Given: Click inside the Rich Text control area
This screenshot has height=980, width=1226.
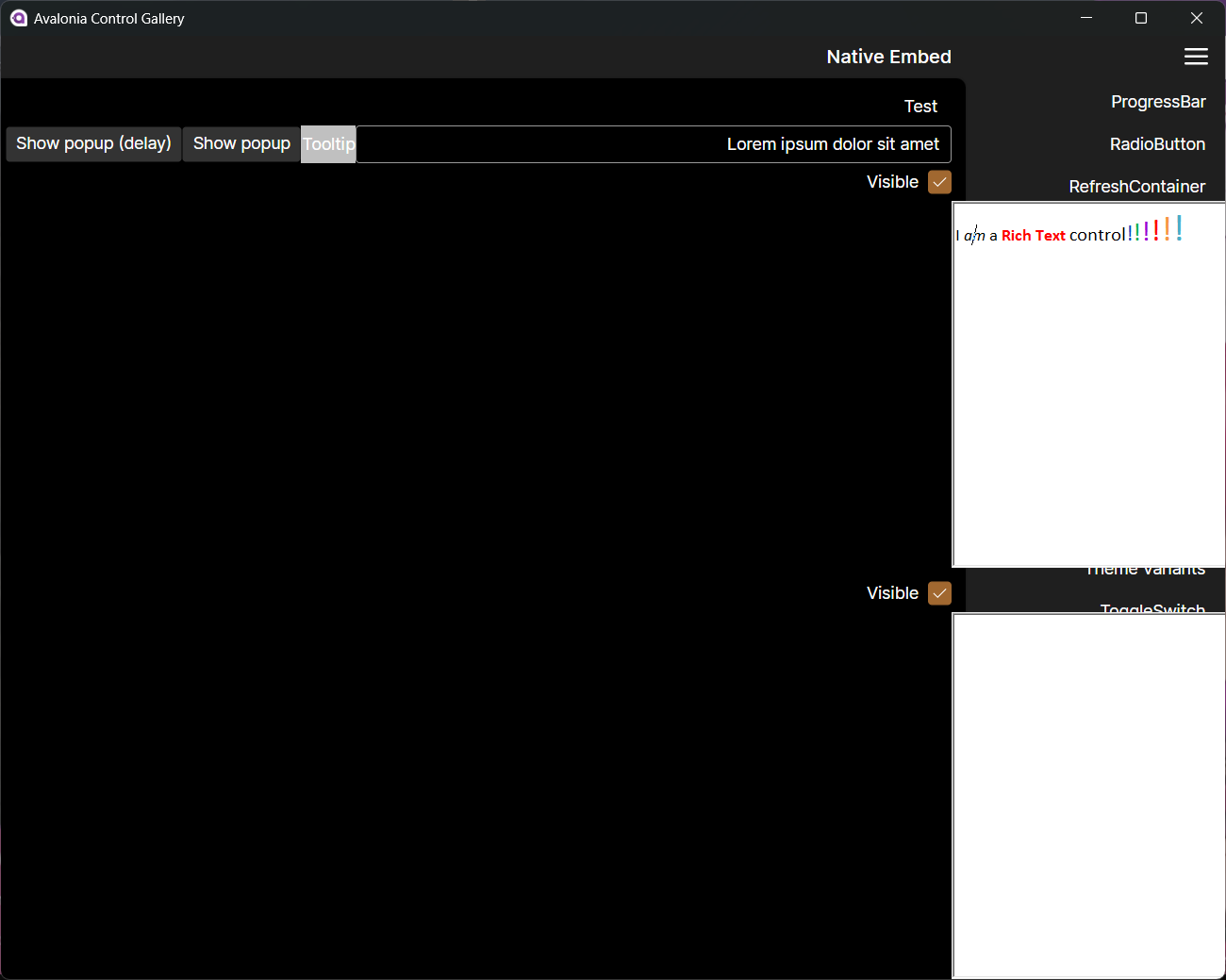Looking at the screenshot, I should pyautogui.click(x=1085, y=377).
